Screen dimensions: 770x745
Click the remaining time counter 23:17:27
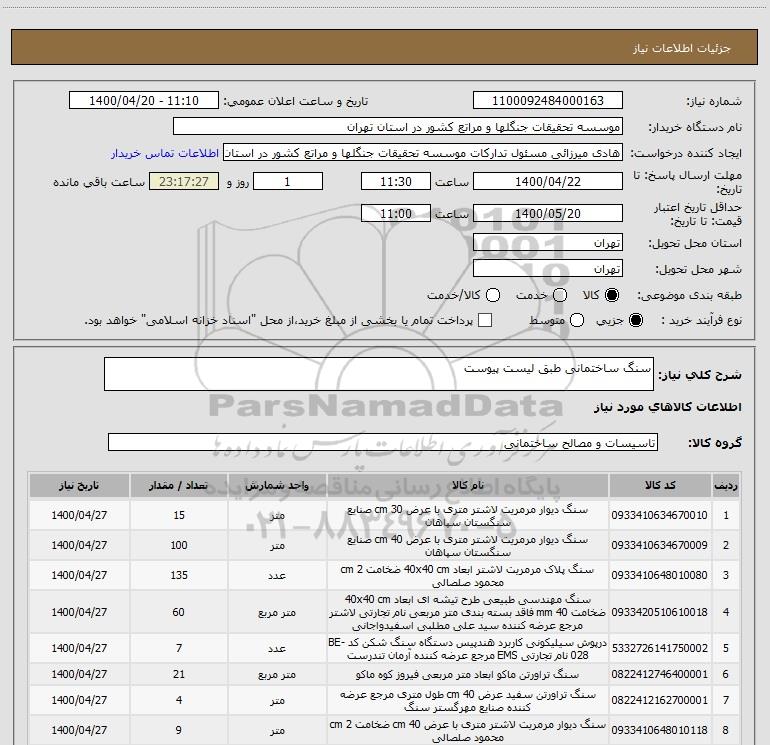click(x=184, y=181)
